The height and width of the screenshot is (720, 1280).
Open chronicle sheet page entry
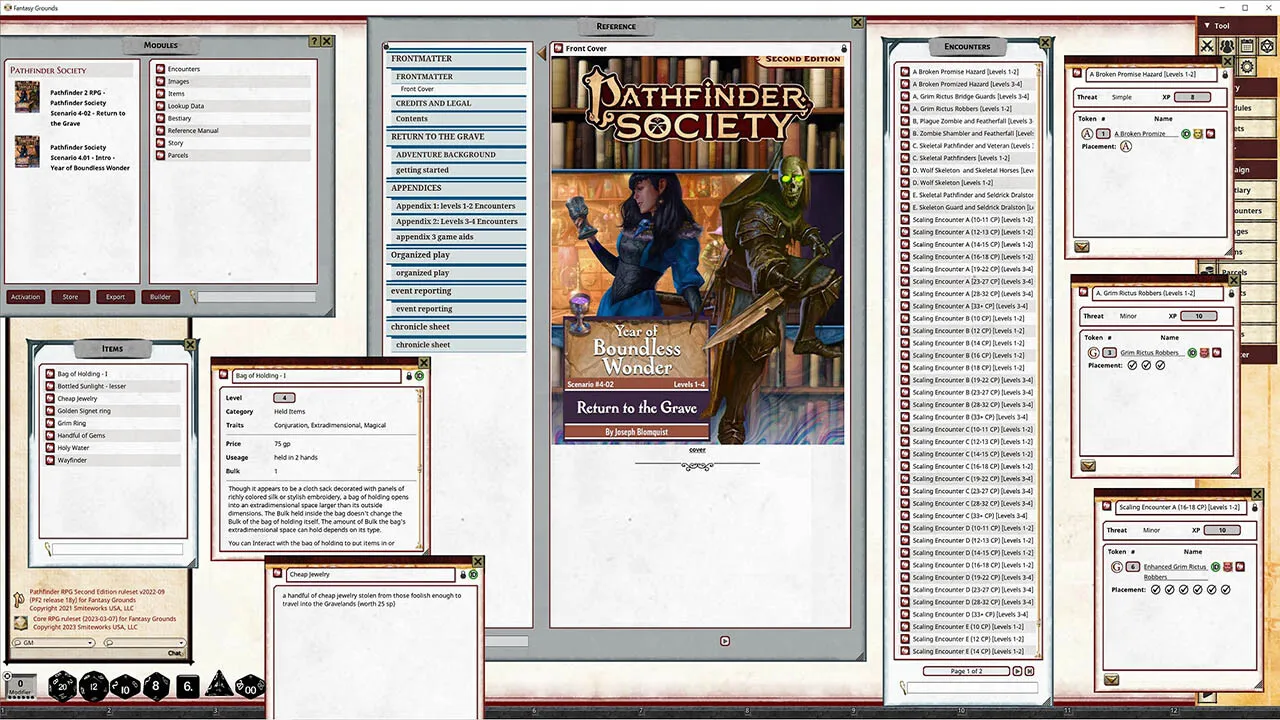coord(460,345)
